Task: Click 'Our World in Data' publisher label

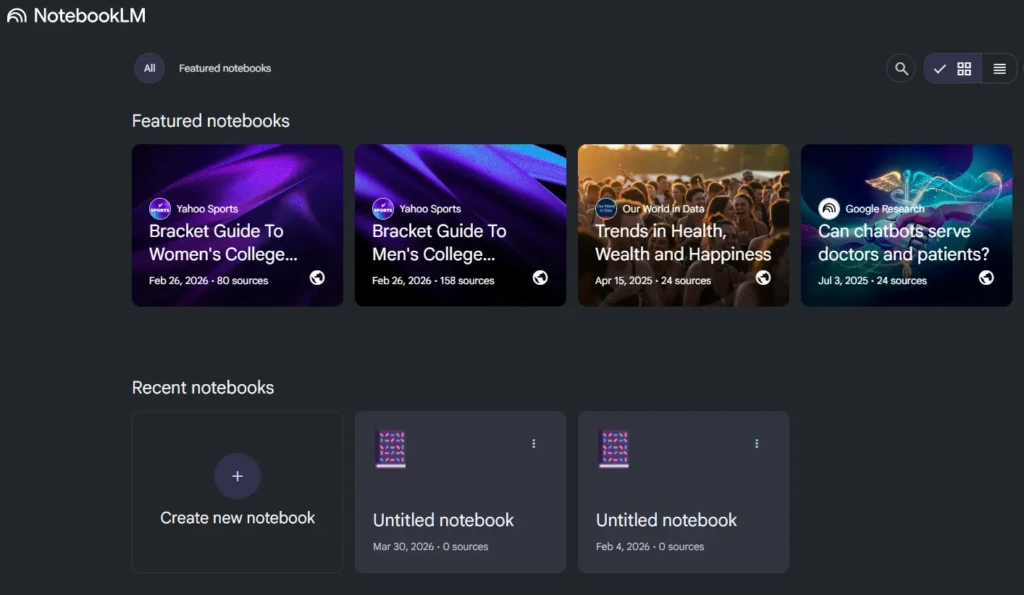Action: point(663,208)
